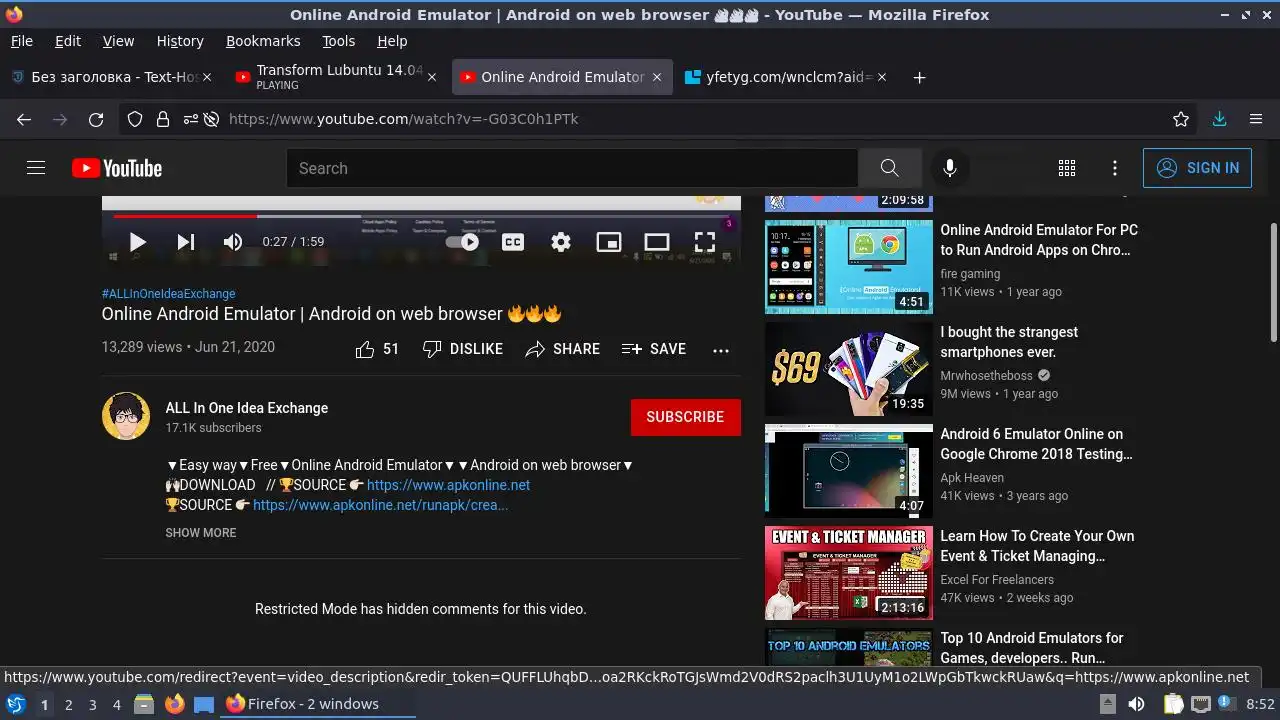The height and width of the screenshot is (720, 1280).
Task: Open the Tools menu
Action: tap(339, 41)
